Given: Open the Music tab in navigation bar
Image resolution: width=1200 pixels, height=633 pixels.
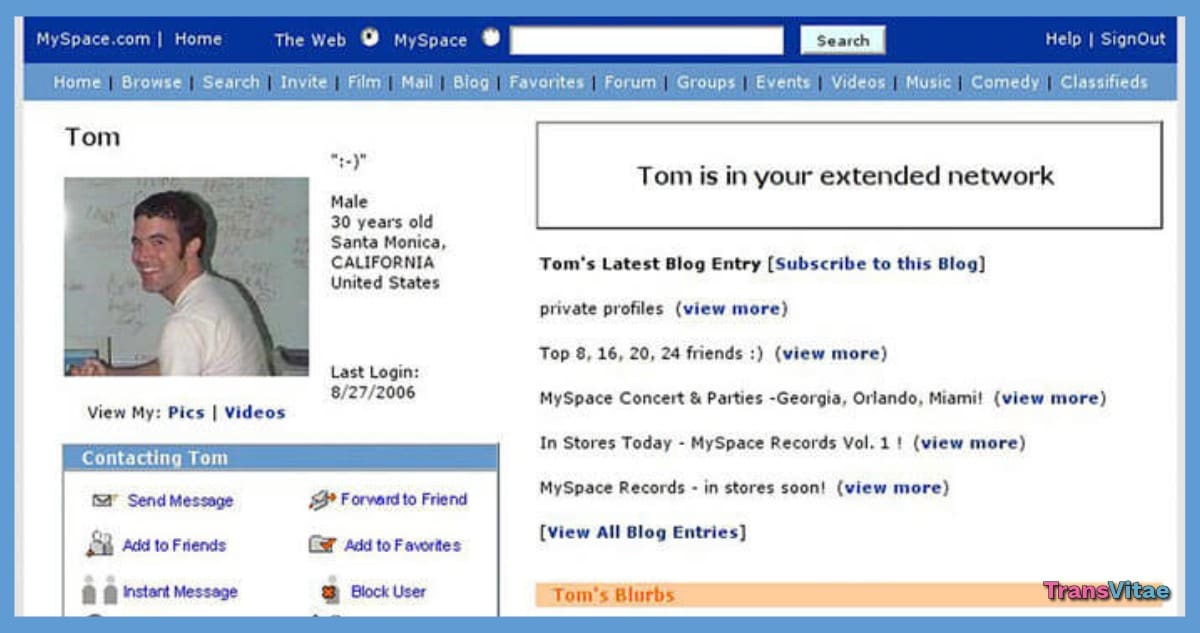Looking at the screenshot, I should [x=928, y=82].
